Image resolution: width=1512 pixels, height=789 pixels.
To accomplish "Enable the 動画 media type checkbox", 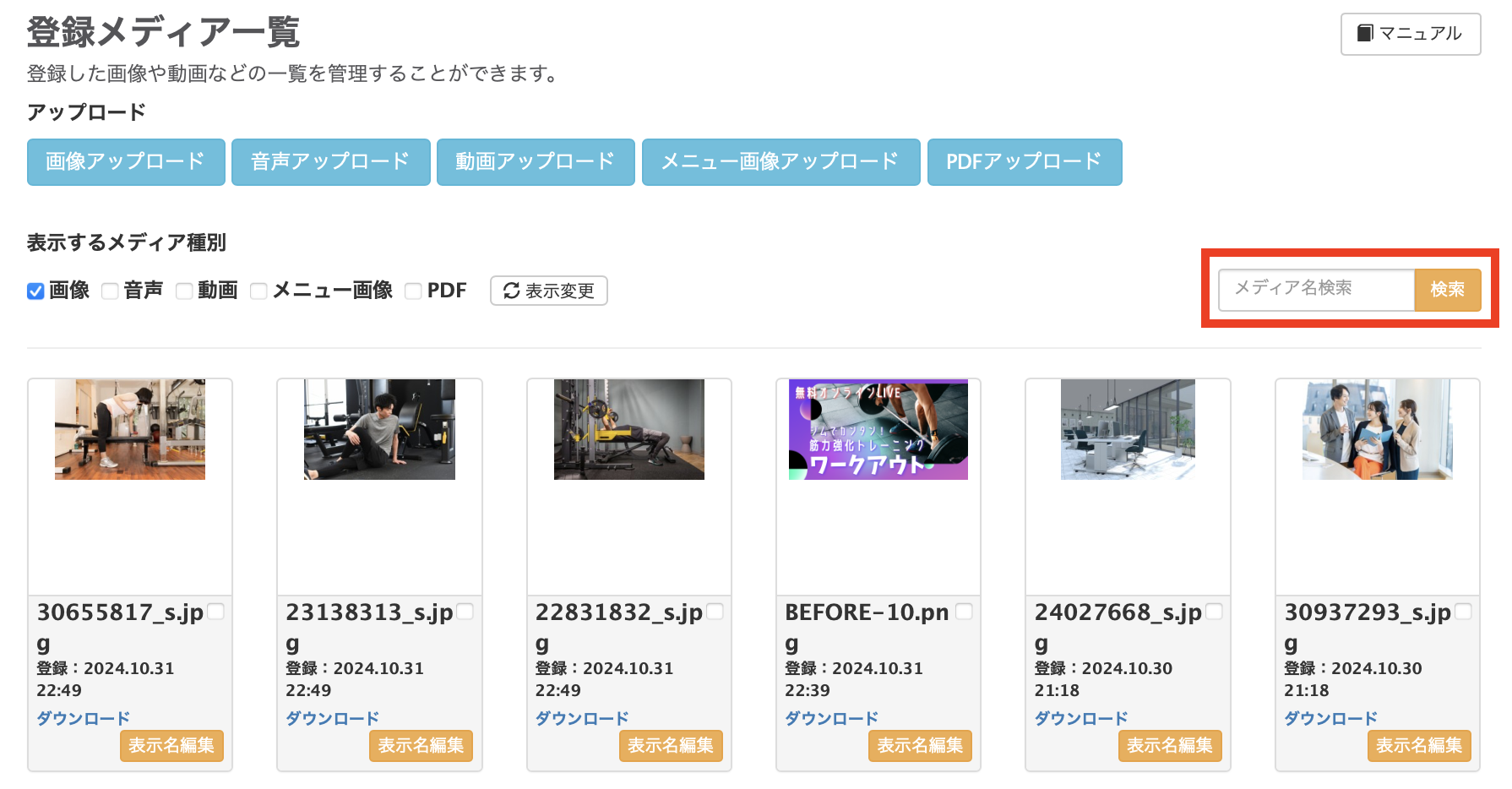I will [184, 291].
